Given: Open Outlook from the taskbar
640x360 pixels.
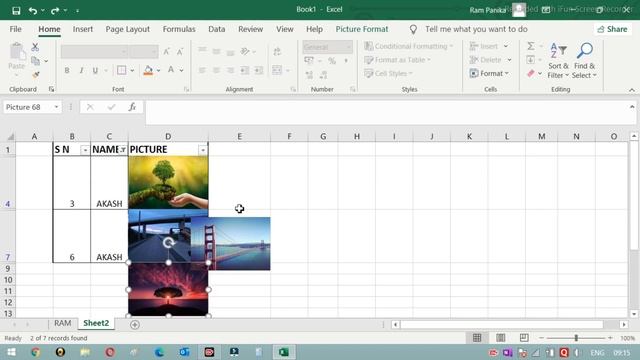Looking at the screenshot, I should tap(184, 352).
